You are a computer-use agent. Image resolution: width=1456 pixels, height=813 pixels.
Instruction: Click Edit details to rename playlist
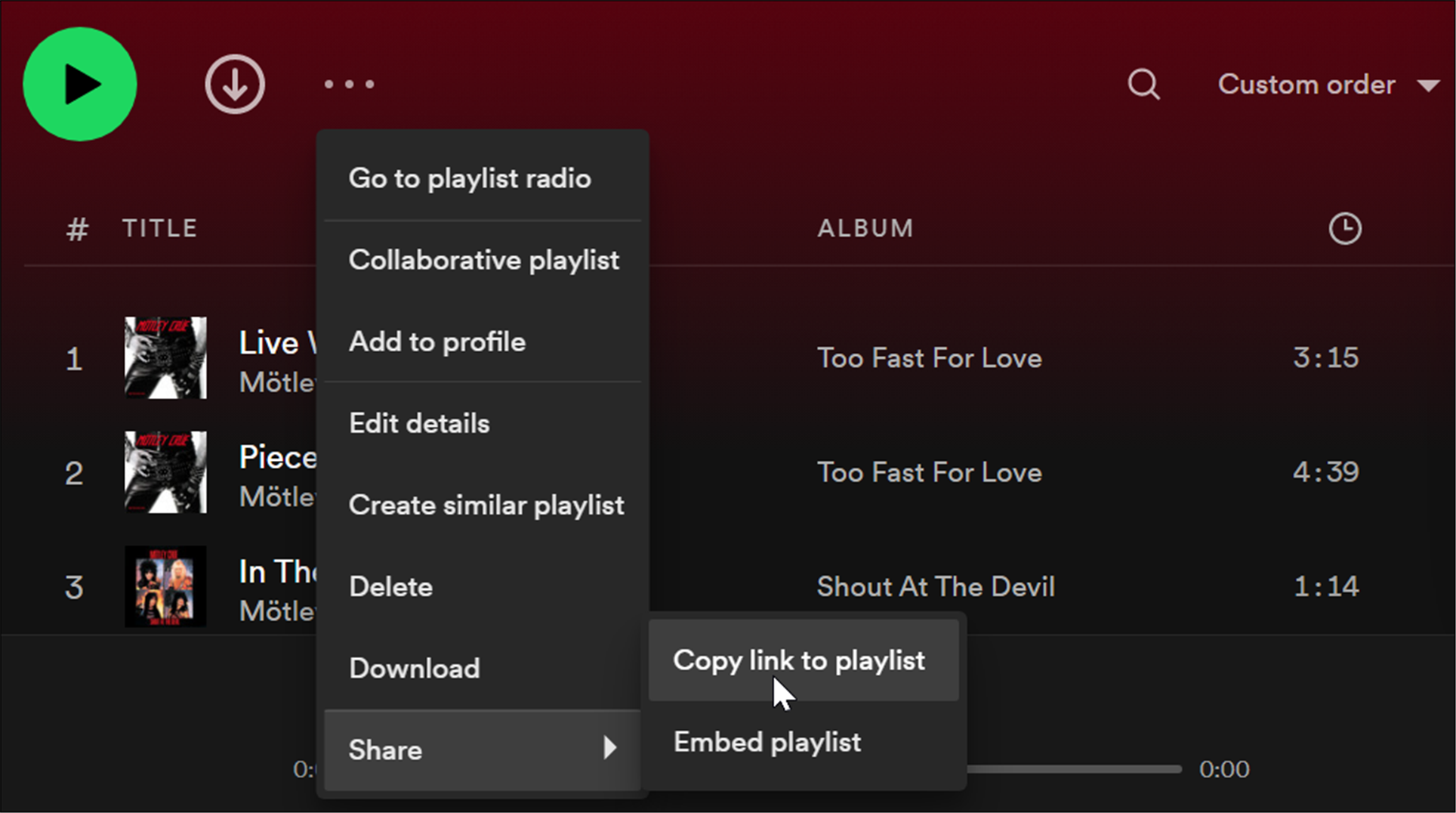coord(418,423)
